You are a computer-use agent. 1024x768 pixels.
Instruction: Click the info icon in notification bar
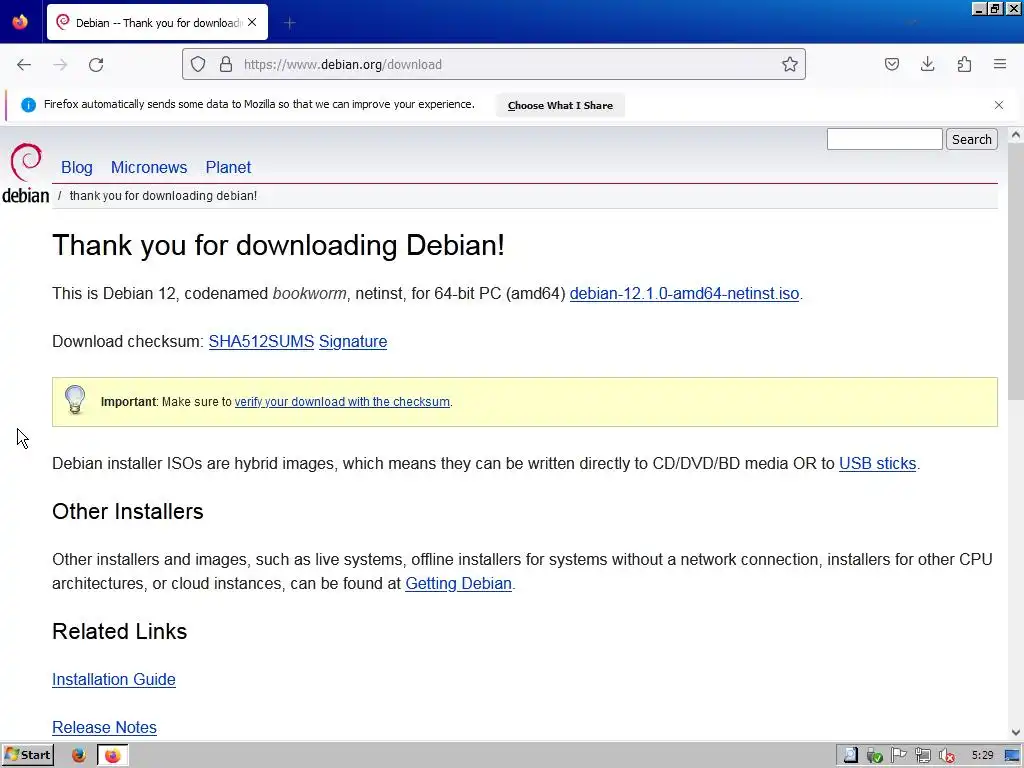click(x=28, y=105)
